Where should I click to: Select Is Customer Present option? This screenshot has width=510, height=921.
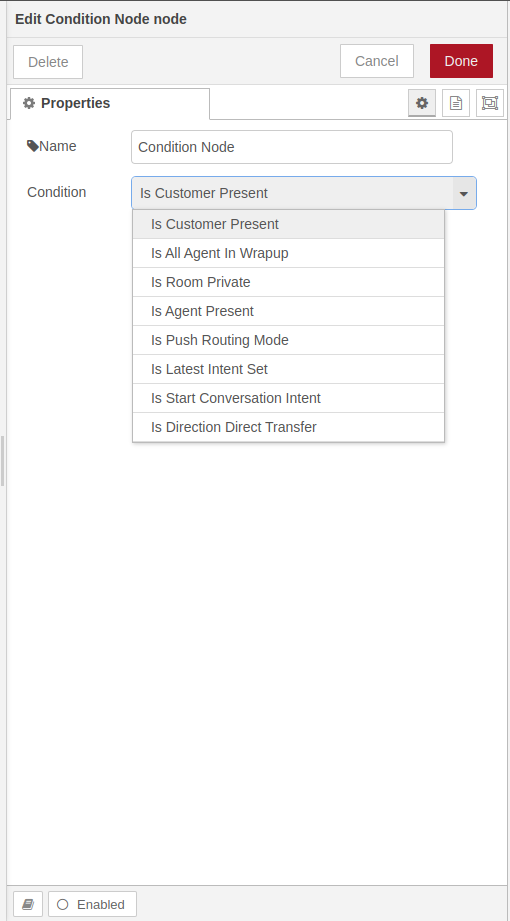tap(288, 224)
